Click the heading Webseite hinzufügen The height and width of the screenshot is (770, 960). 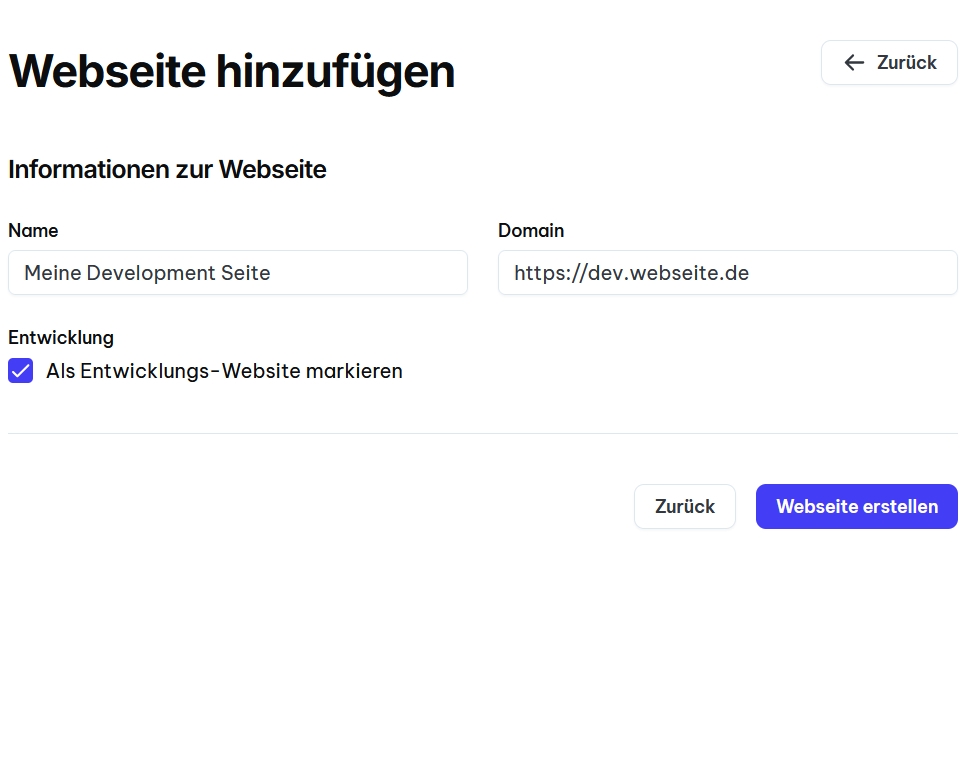231,70
